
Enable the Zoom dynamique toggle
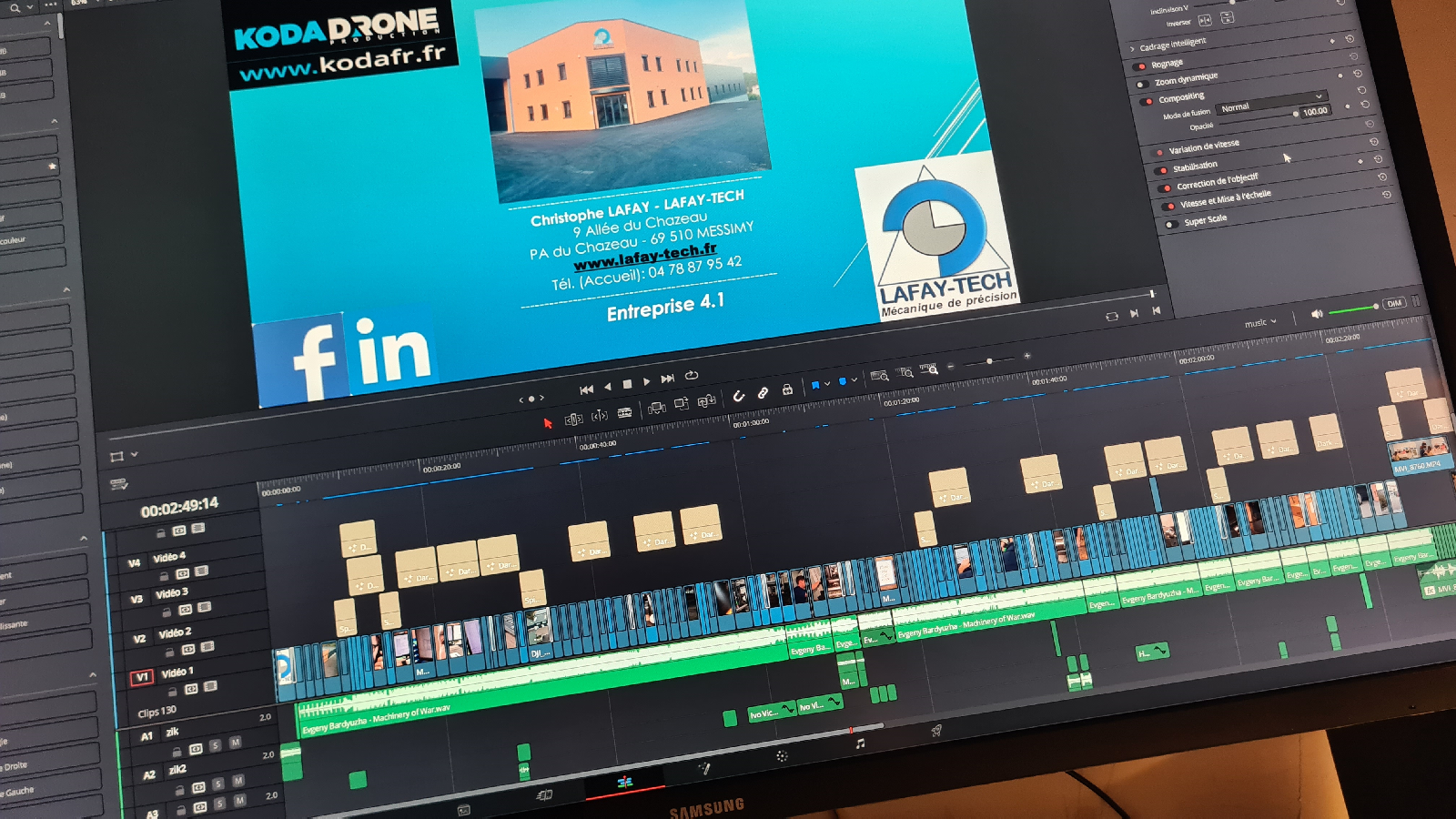pos(1143,85)
